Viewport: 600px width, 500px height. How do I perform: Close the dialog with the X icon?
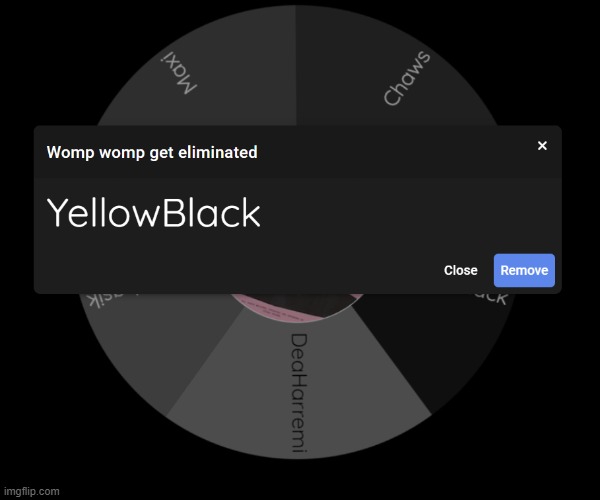tap(542, 146)
